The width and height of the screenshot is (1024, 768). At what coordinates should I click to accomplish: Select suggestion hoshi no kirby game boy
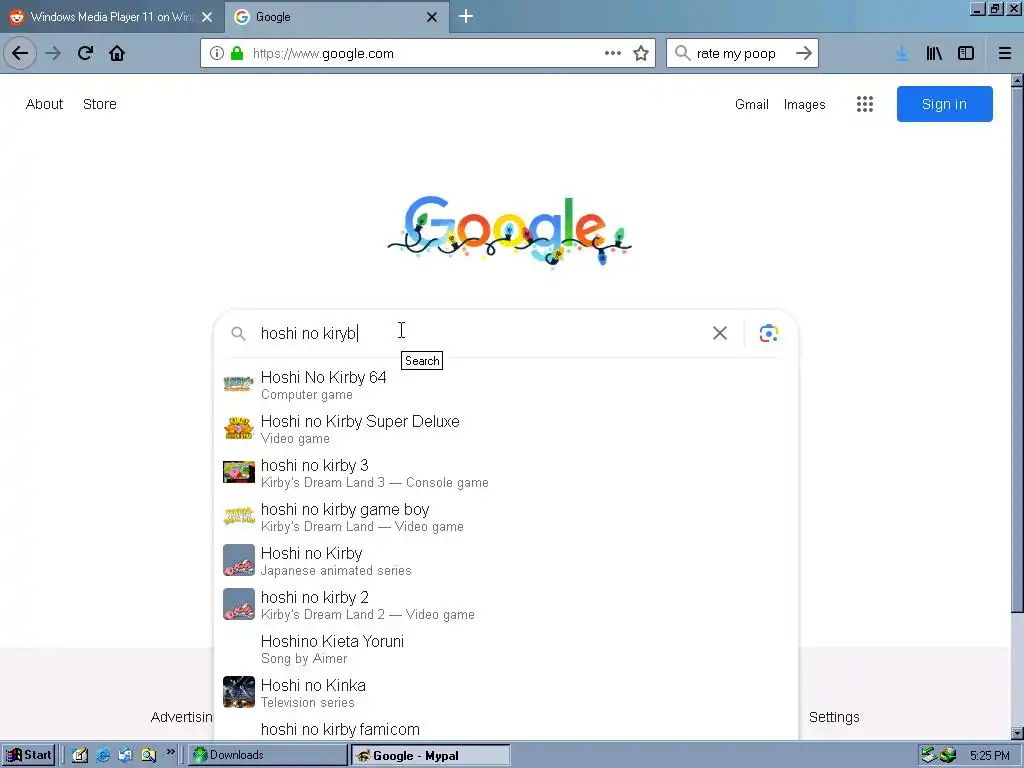[505, 517]
